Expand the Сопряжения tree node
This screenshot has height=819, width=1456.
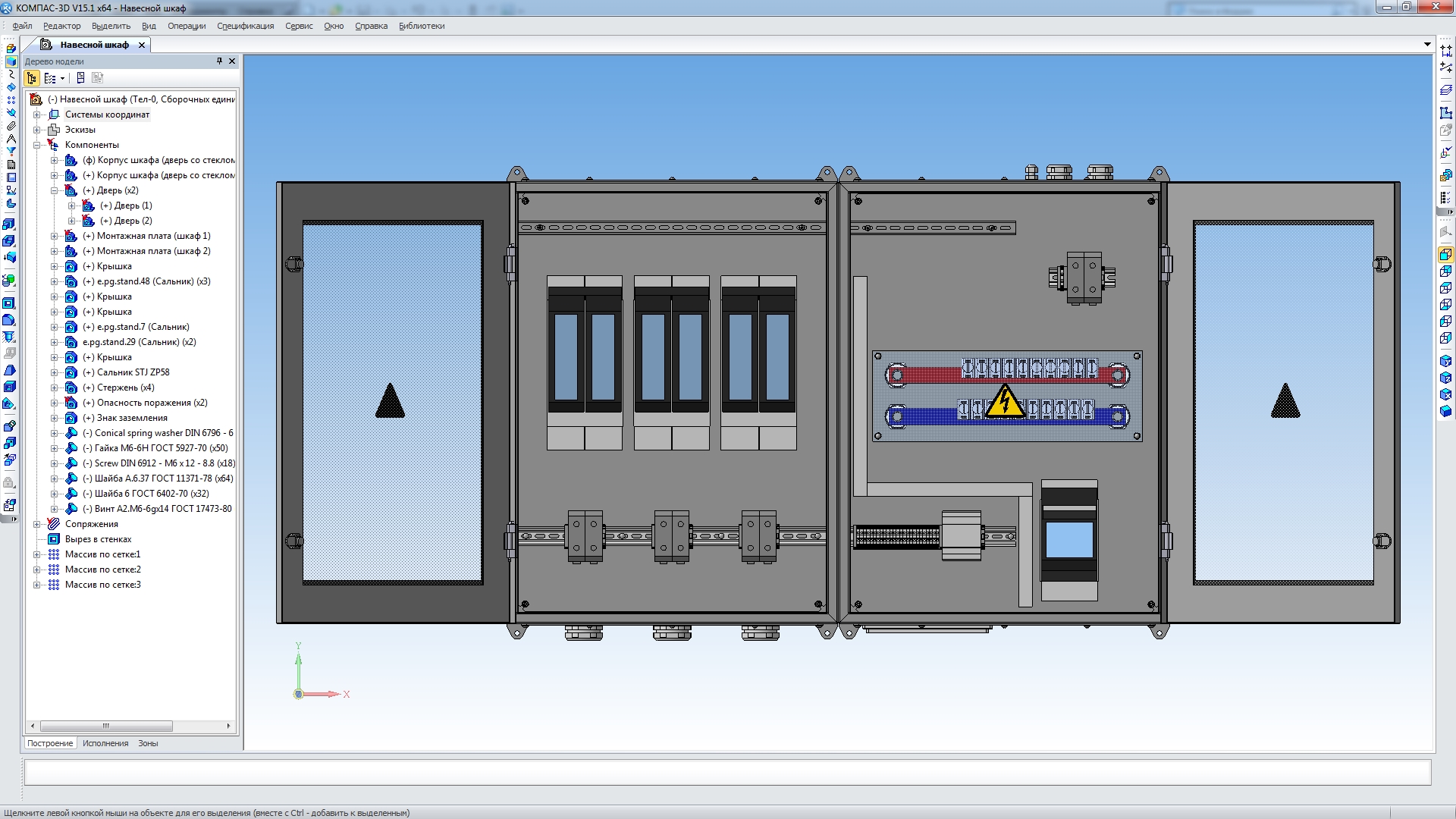[x=38, y=523]
